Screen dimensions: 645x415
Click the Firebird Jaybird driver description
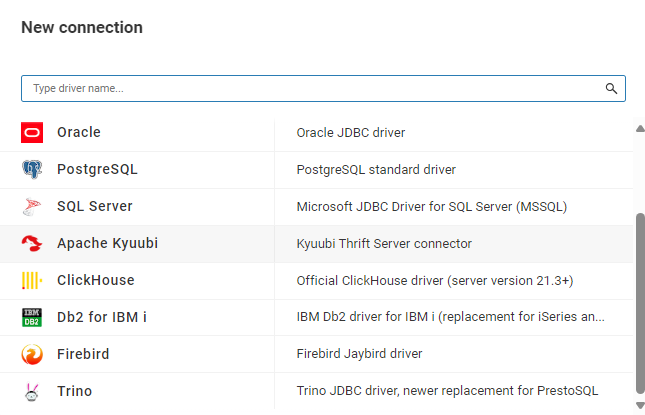360,354
